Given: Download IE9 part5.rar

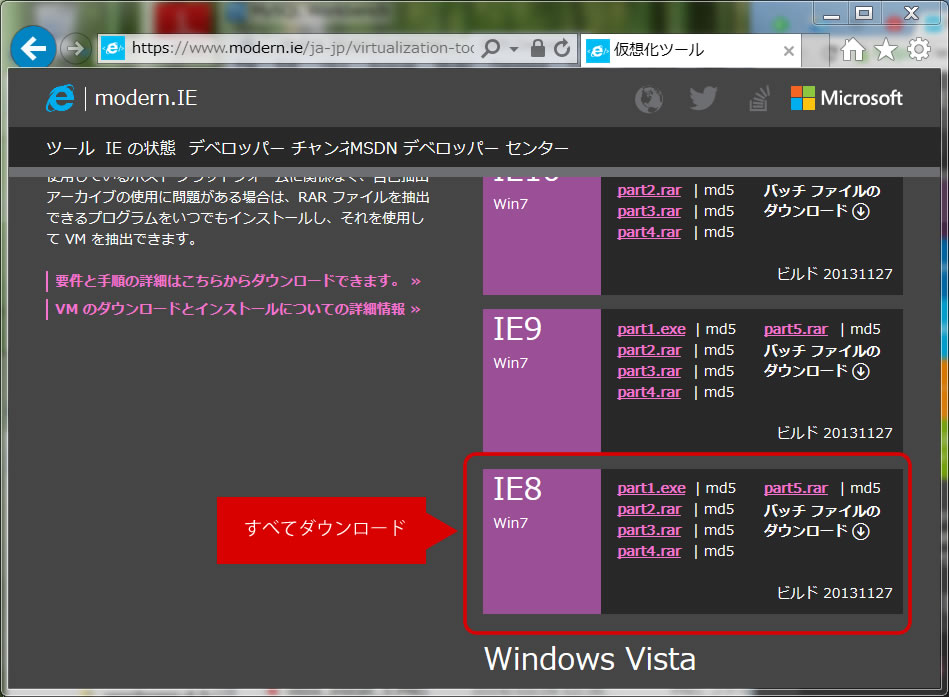Looking at the screenshot, I should click(x=795, y=329).
